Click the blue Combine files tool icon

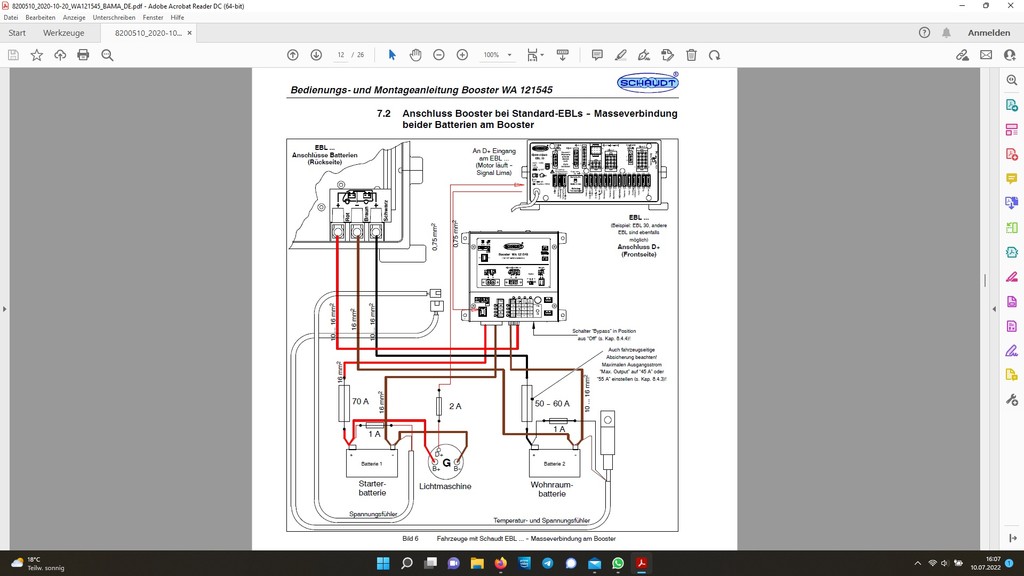[1012, 203]
